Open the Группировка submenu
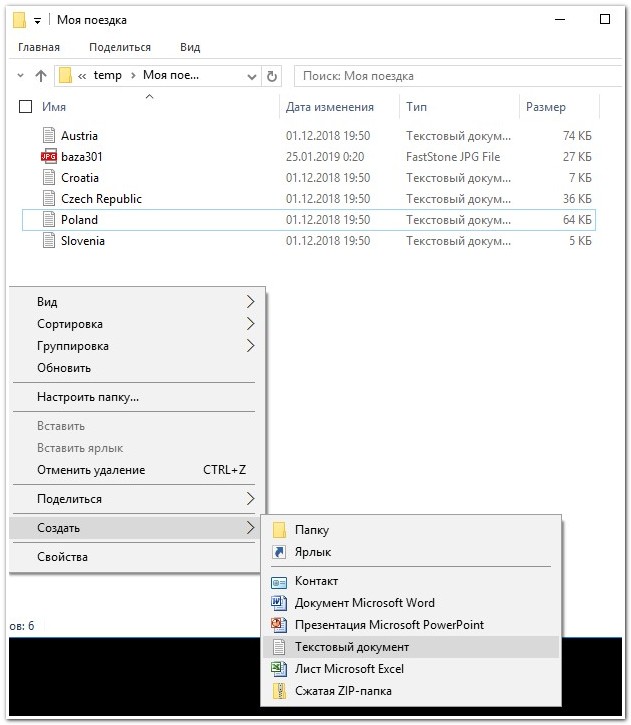Screen dimensions: 631x725 pos(73,346)
